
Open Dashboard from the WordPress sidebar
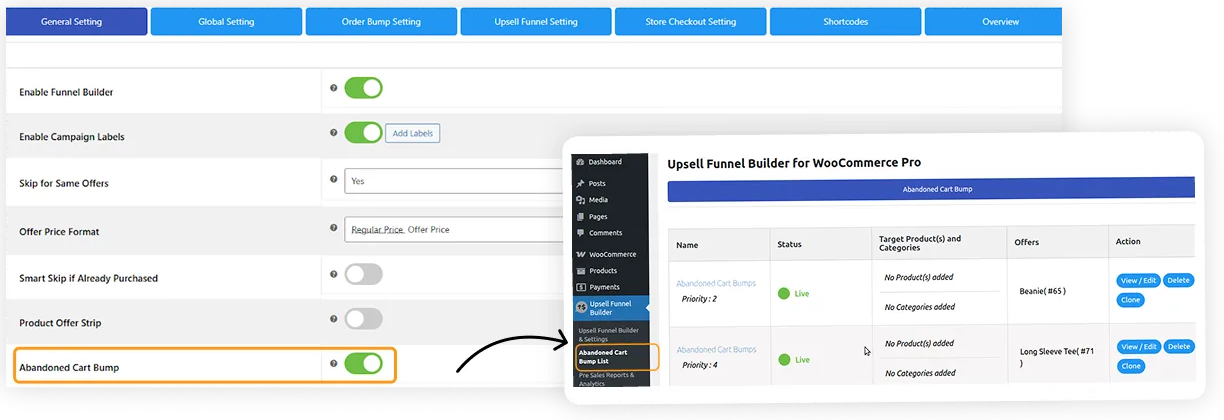(x=604, y=162)
